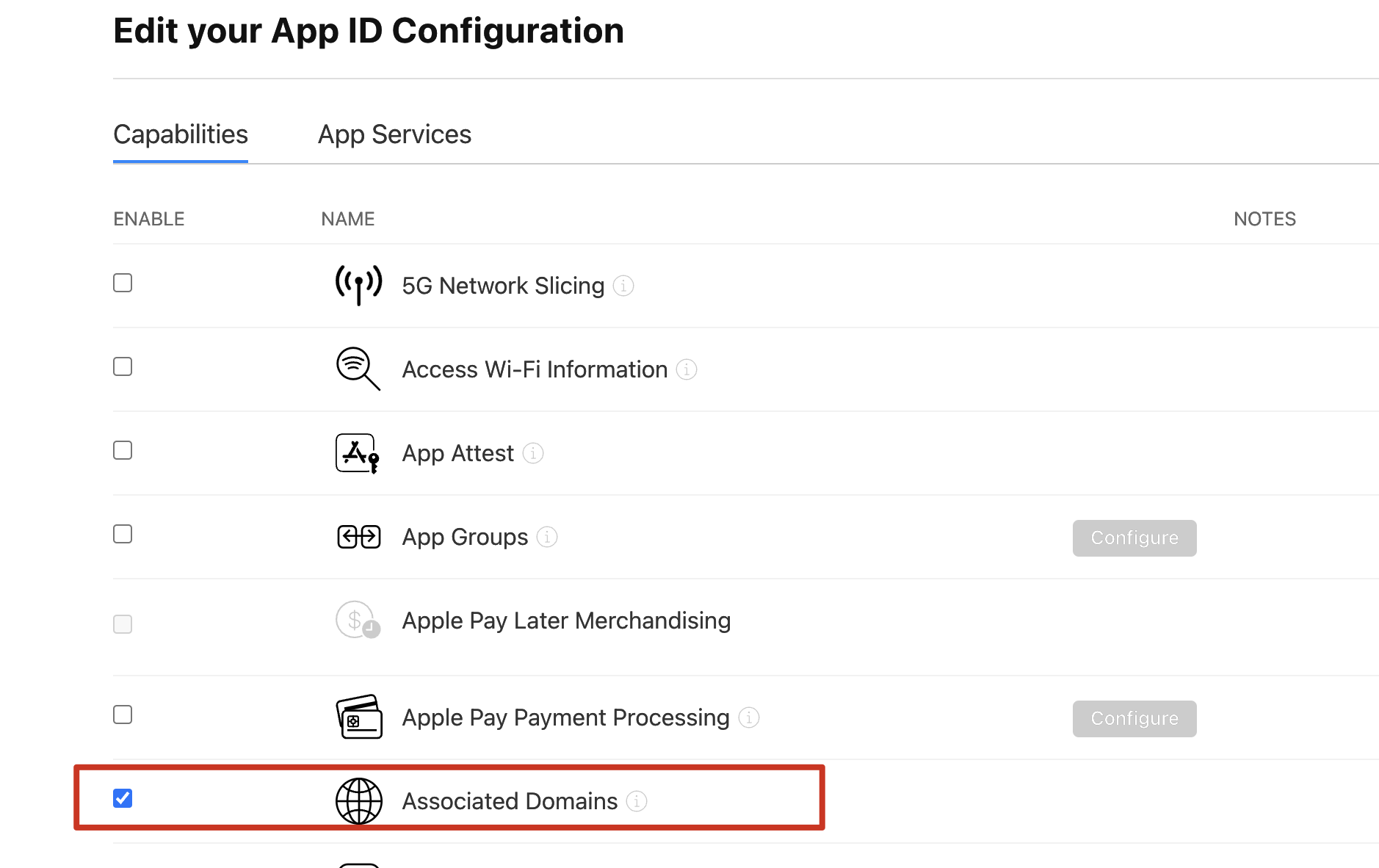Uncheck the Associated Domains checkbox
The image size is (1379, 868).
tap(123, 798)
